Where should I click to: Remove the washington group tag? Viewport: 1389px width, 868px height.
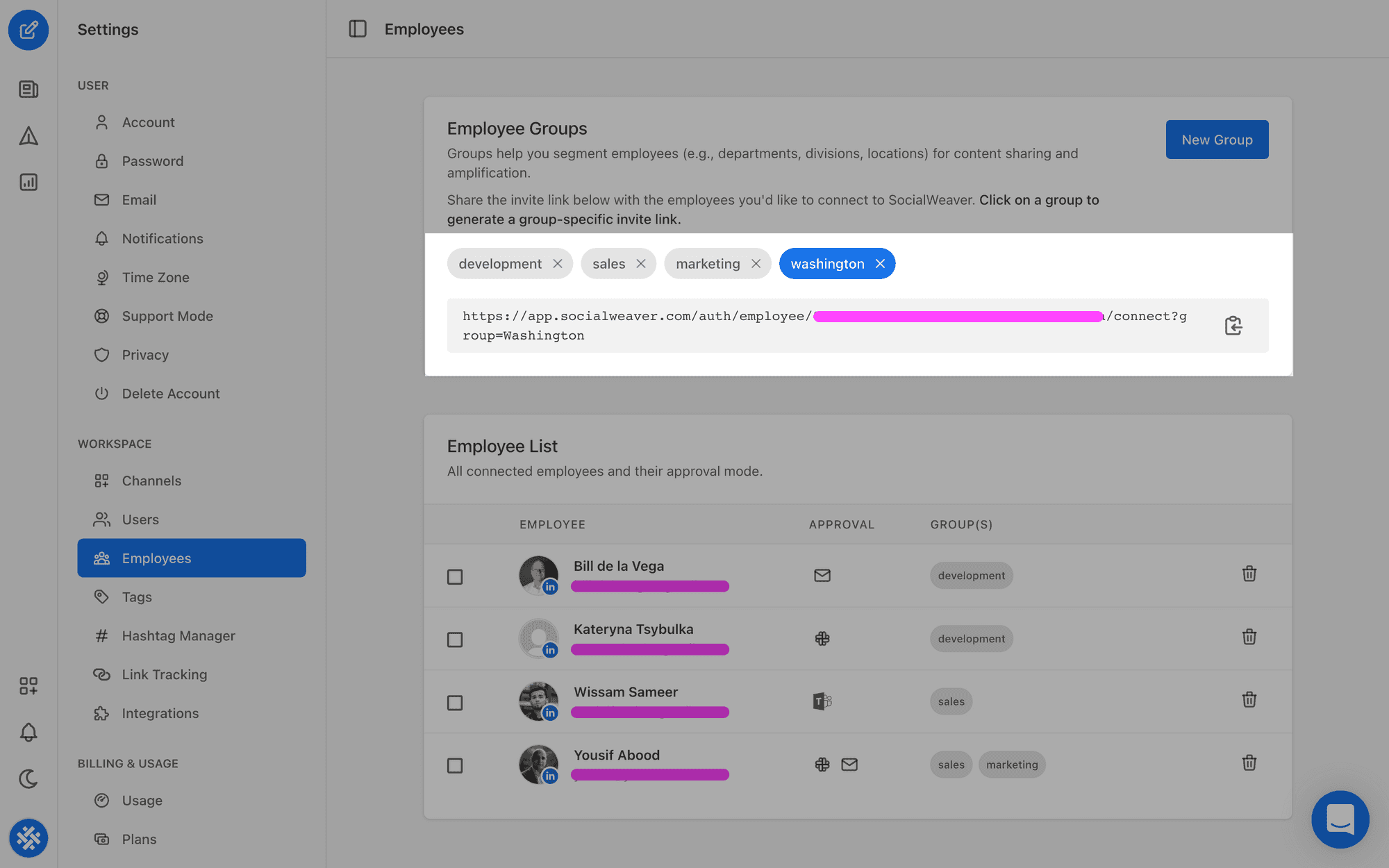tap(880, 264)
